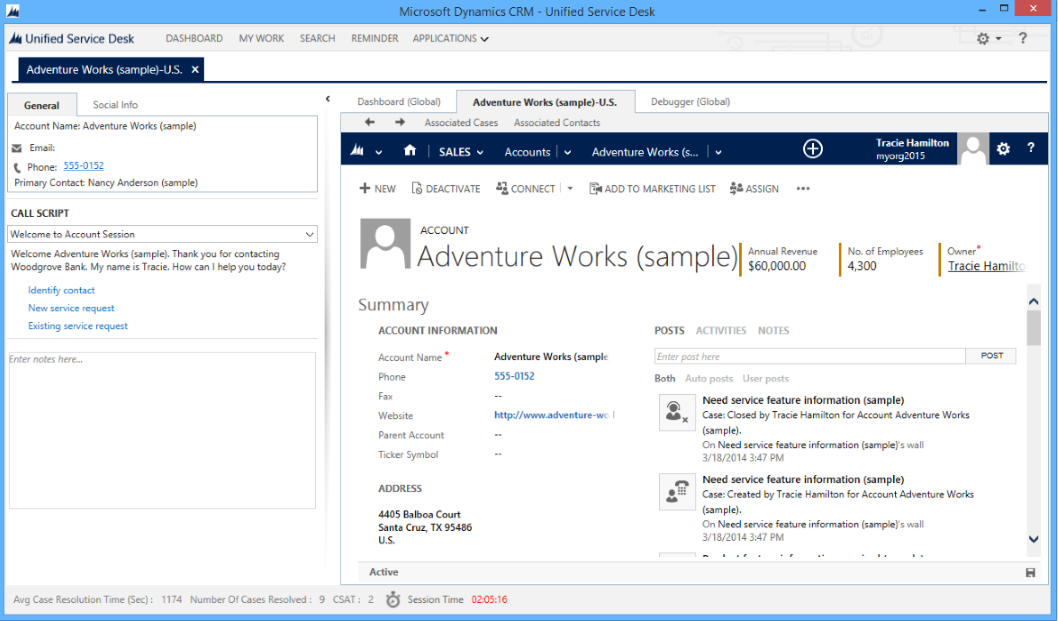Click the Add to Marketing List icon
1058x621 pixels.
594,188
